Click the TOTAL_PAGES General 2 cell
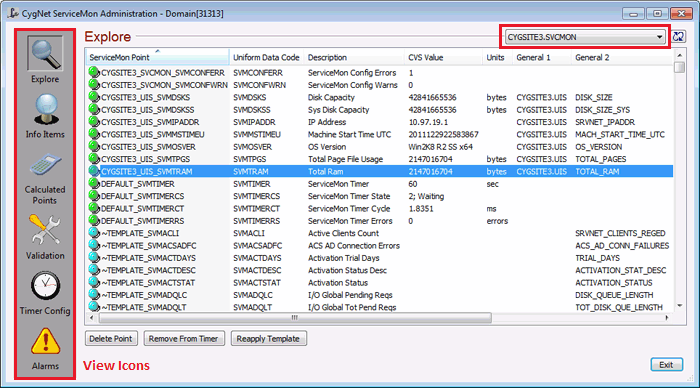The image size is (700, 388). (x=600, y=159)
